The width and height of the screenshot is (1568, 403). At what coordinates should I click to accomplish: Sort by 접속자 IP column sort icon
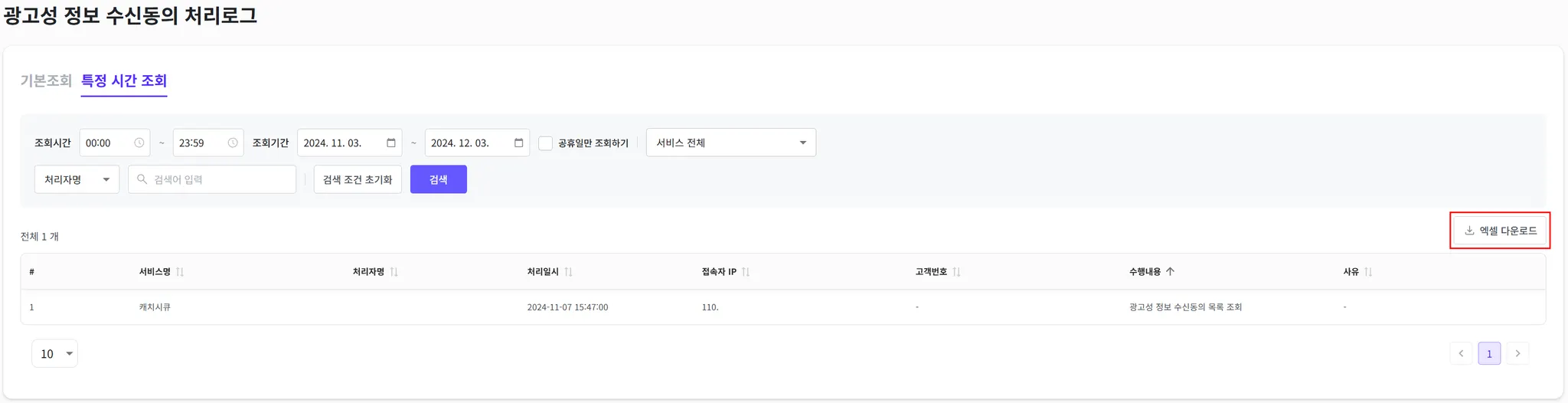pyautogui.click(x=746, y=272)
